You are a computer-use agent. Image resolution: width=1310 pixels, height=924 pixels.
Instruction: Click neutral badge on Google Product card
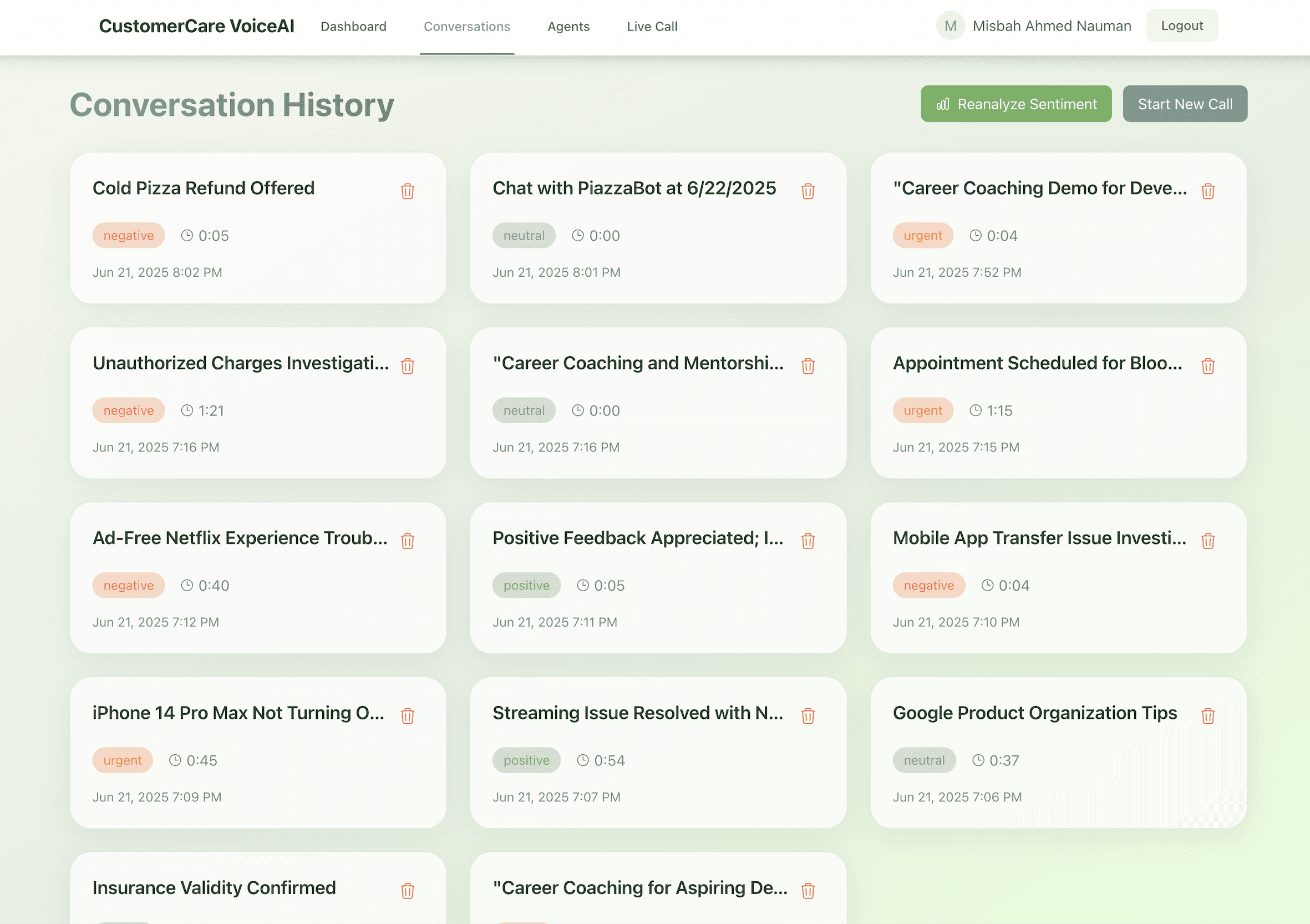click(925, 760)
